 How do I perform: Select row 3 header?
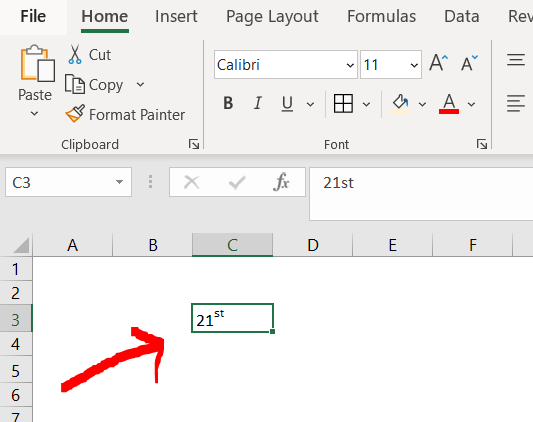[16, 318]
